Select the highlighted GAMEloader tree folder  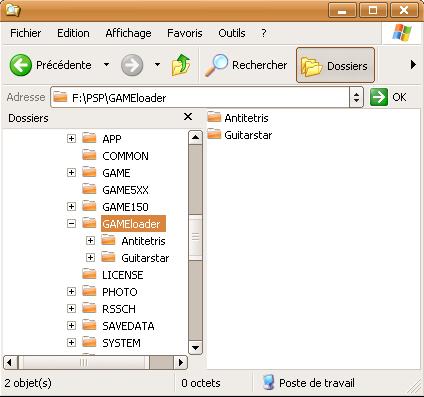click(133, 224)
